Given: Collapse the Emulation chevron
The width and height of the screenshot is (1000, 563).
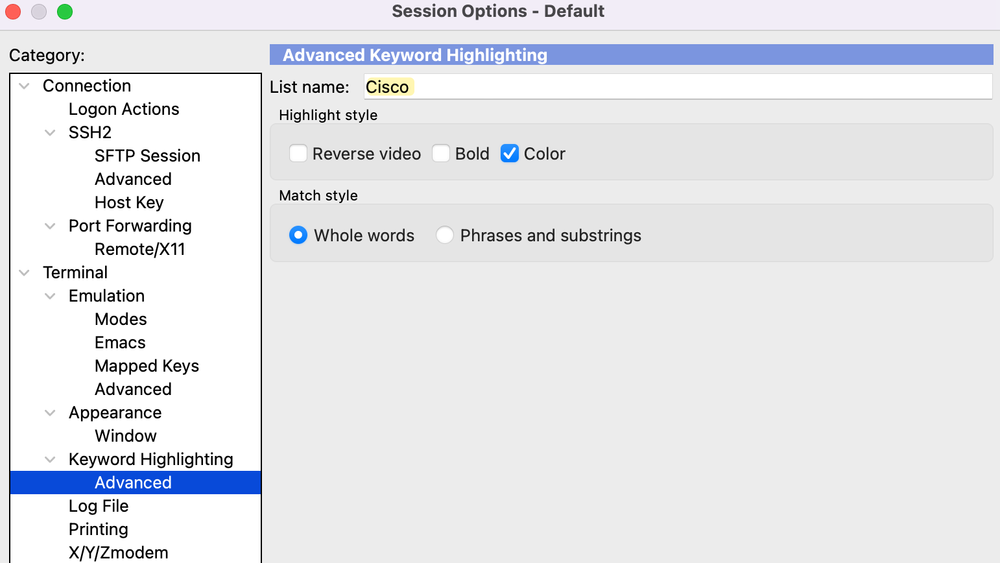Looking at the screenshot, I should click(51, 296).
